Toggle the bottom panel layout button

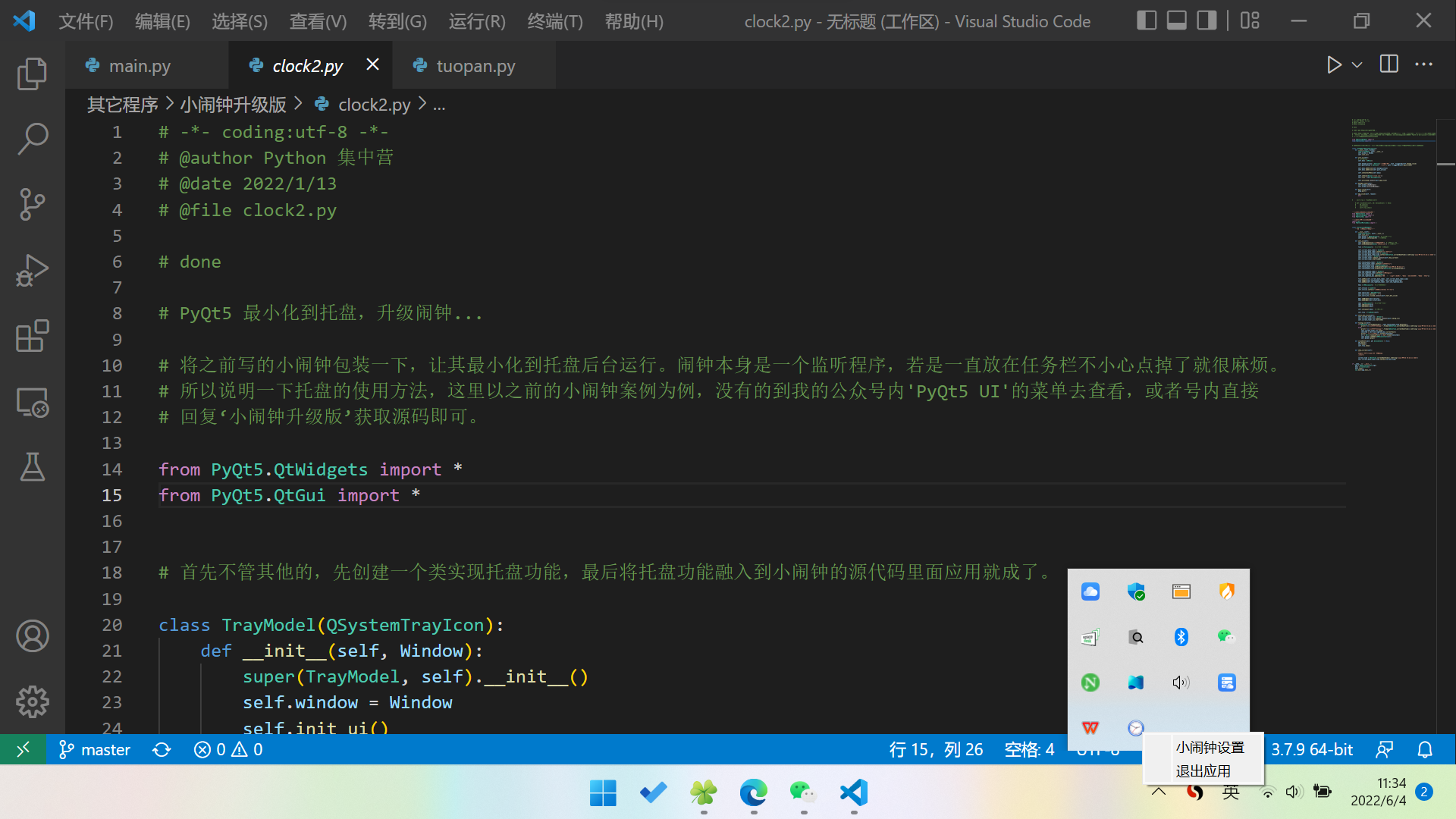pyautogui.click(x=1176, y=20)
